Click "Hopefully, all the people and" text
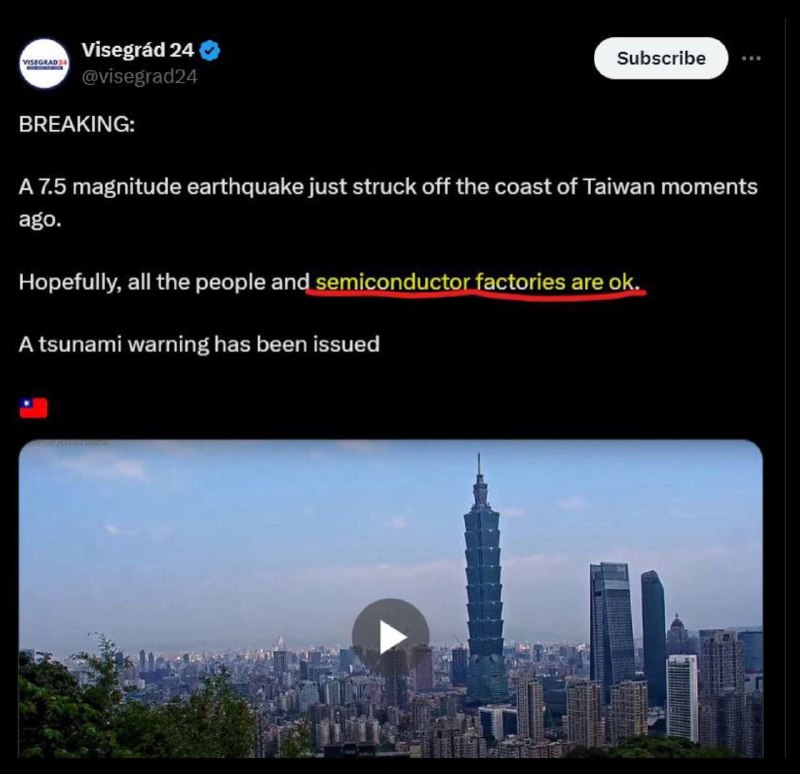The image size is (800, 774). [x=164, y=282]
